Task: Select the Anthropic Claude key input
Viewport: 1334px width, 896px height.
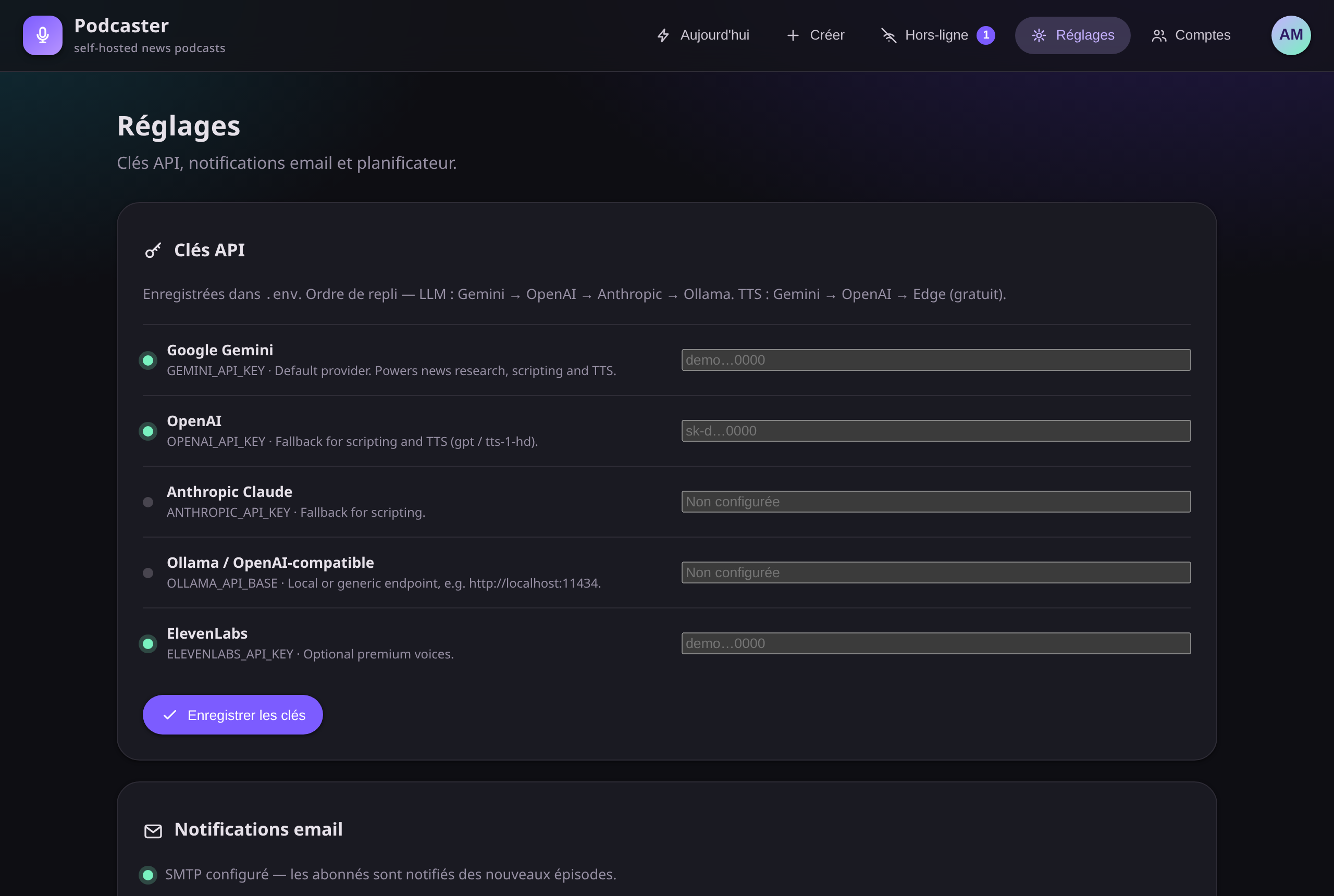Action: tap(936, 502)
